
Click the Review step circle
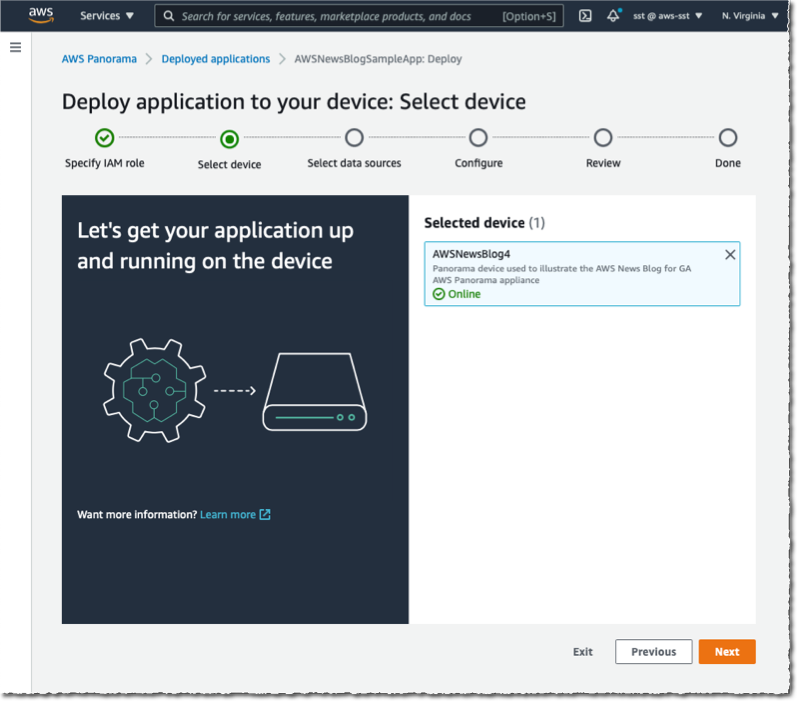click(x=603, y=137)
